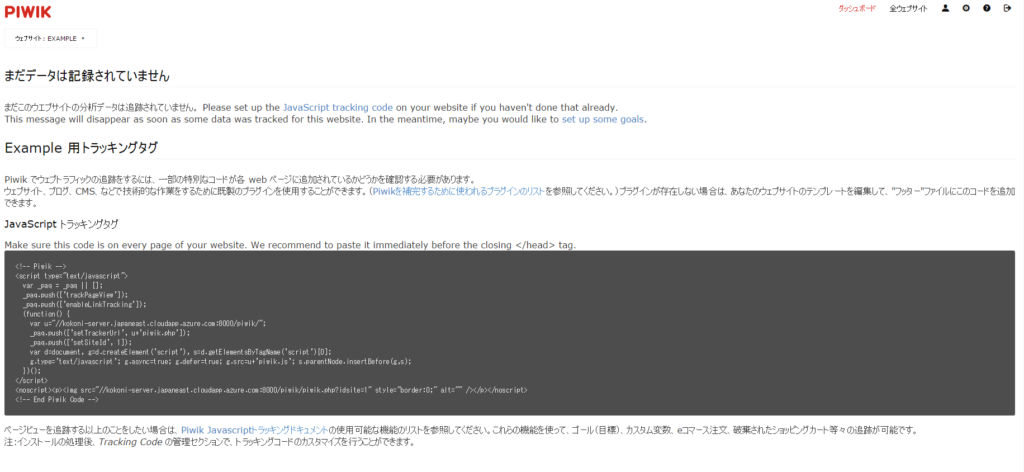Click inside the tracking code box

pyautogui.click(x=509, y=333)
